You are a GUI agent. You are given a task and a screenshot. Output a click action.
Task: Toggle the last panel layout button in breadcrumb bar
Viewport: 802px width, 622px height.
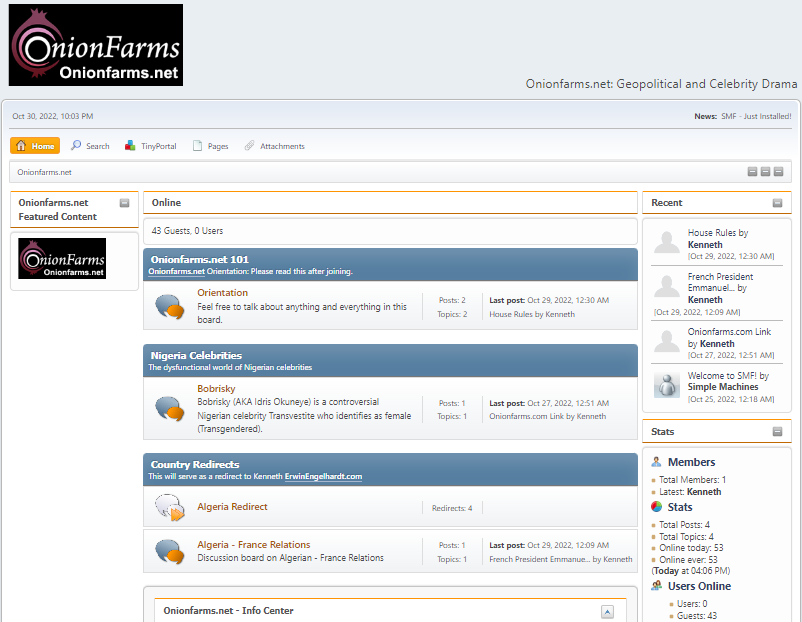coord(778,172)
